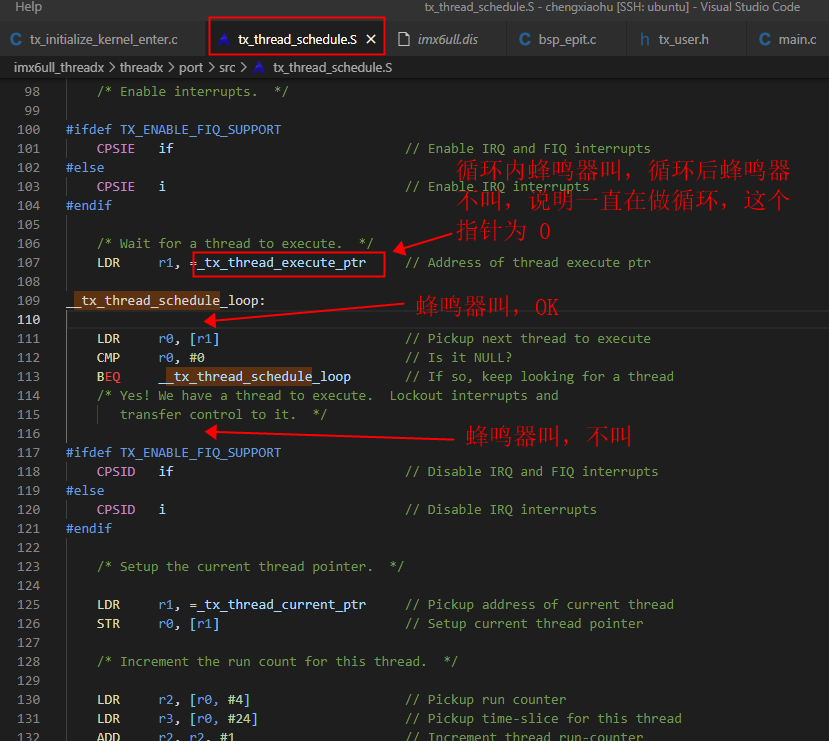Open the tx_user.h tab
The height and width of the screenshot is (741, 829).
[683, 40]
